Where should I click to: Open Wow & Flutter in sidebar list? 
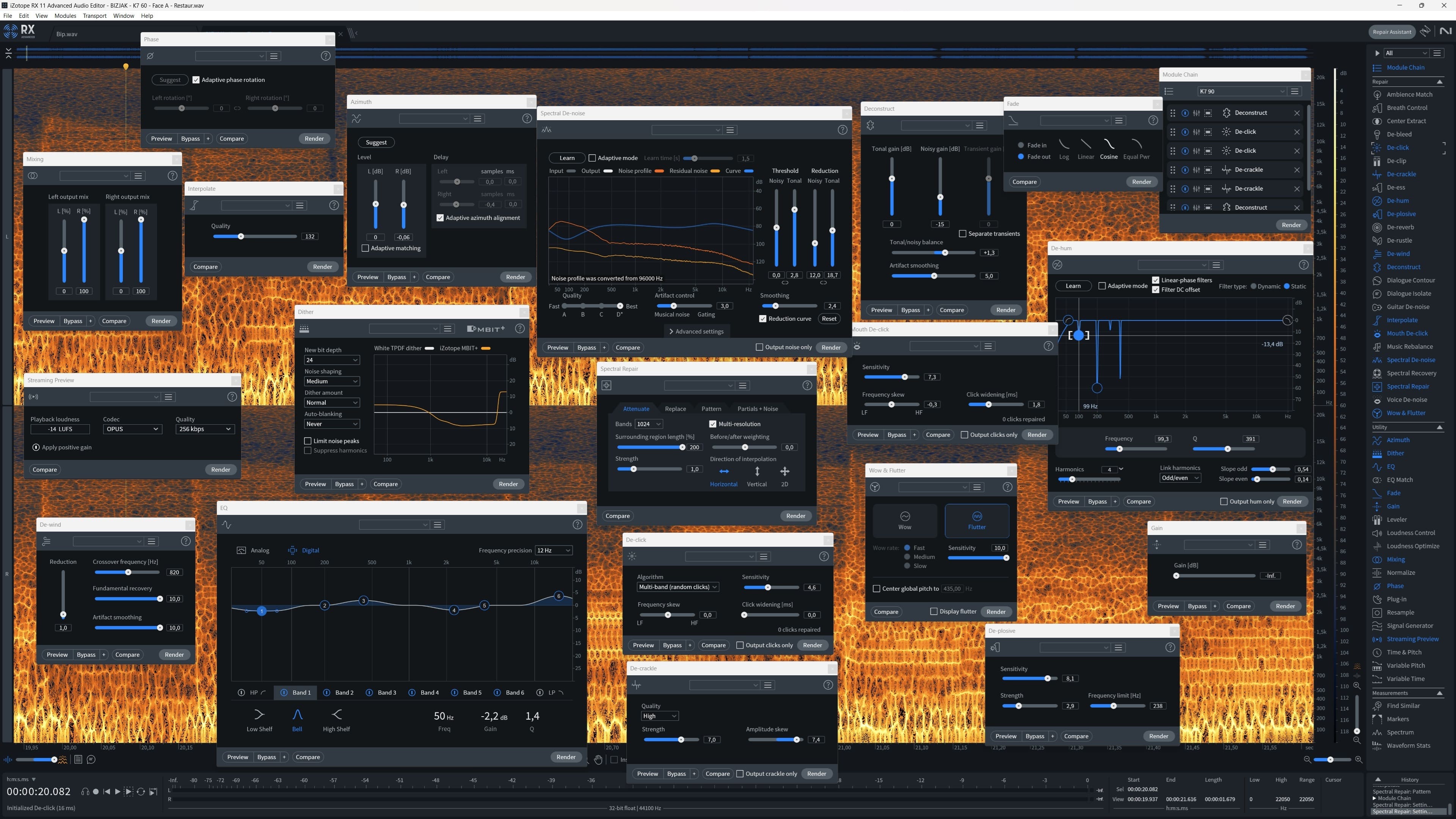pos(1406,413)
